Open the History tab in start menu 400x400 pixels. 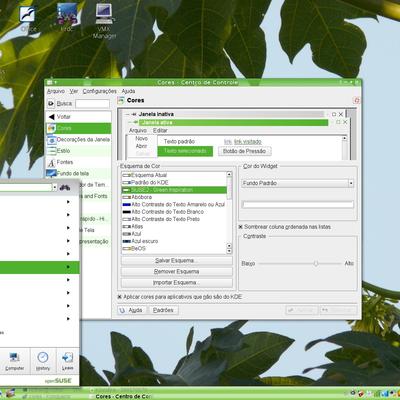pyautogui.click(x=43, y=361)
